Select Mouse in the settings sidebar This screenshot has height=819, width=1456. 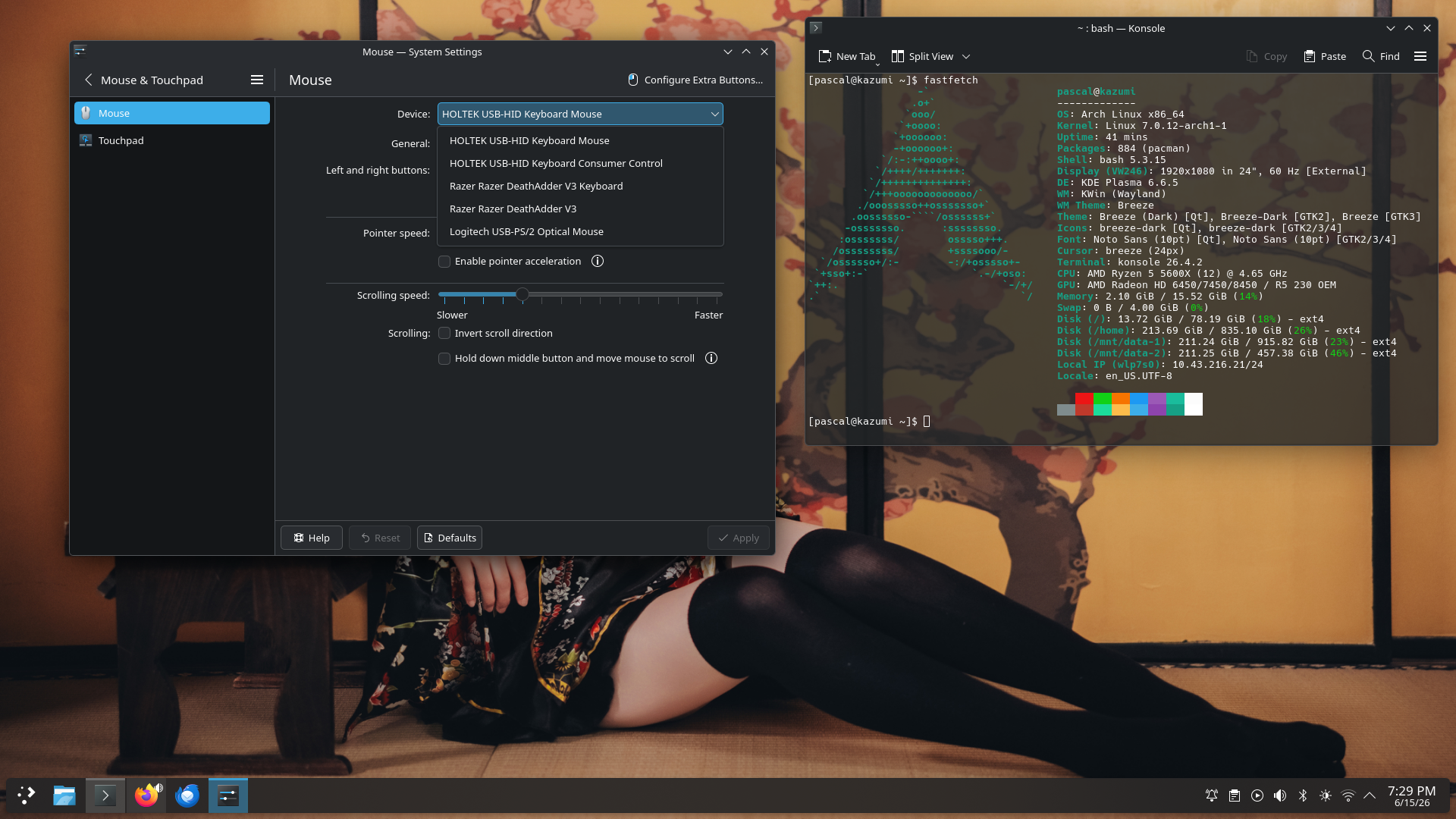(172, 113)
